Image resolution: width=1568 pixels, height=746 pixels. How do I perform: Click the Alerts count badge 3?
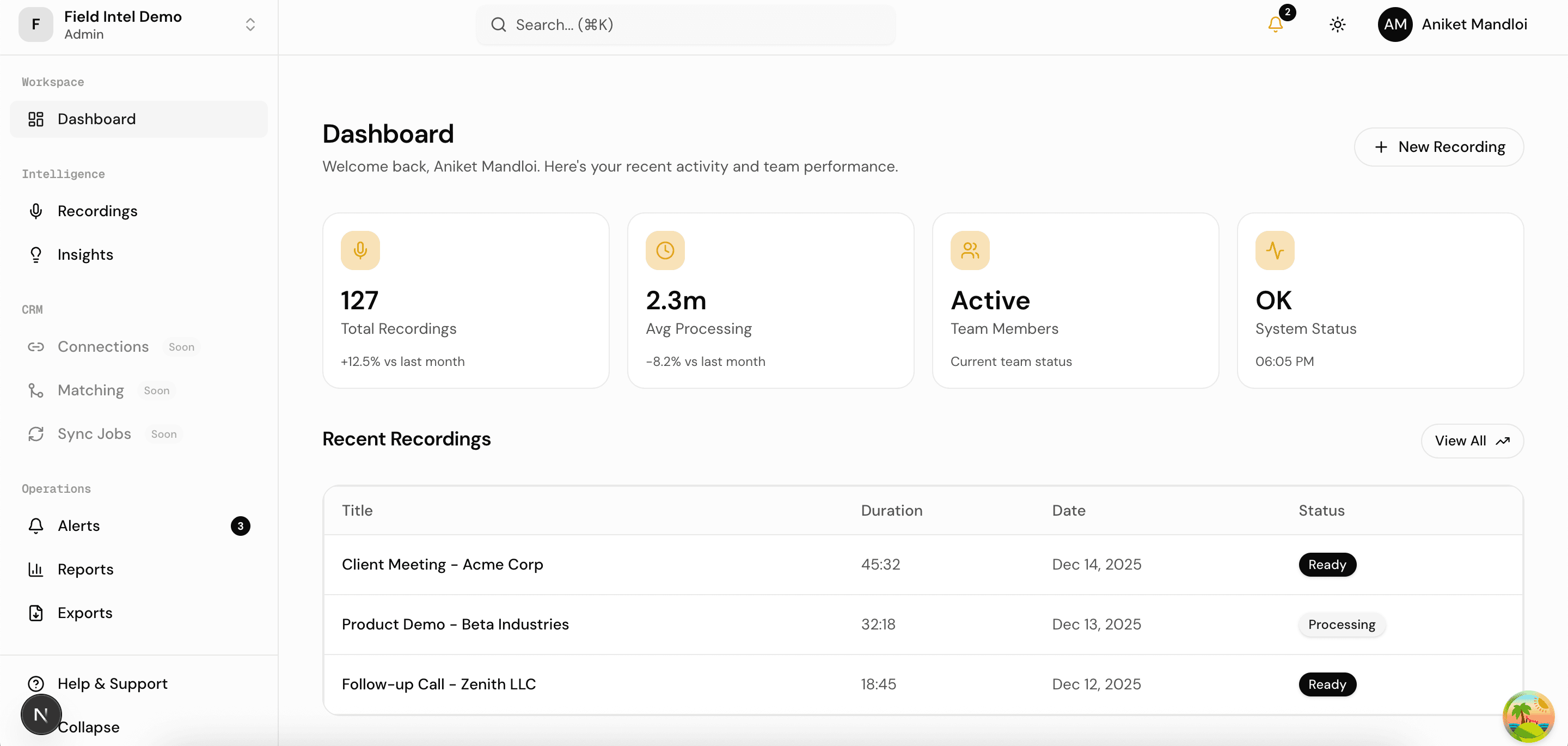pos(241,525)
